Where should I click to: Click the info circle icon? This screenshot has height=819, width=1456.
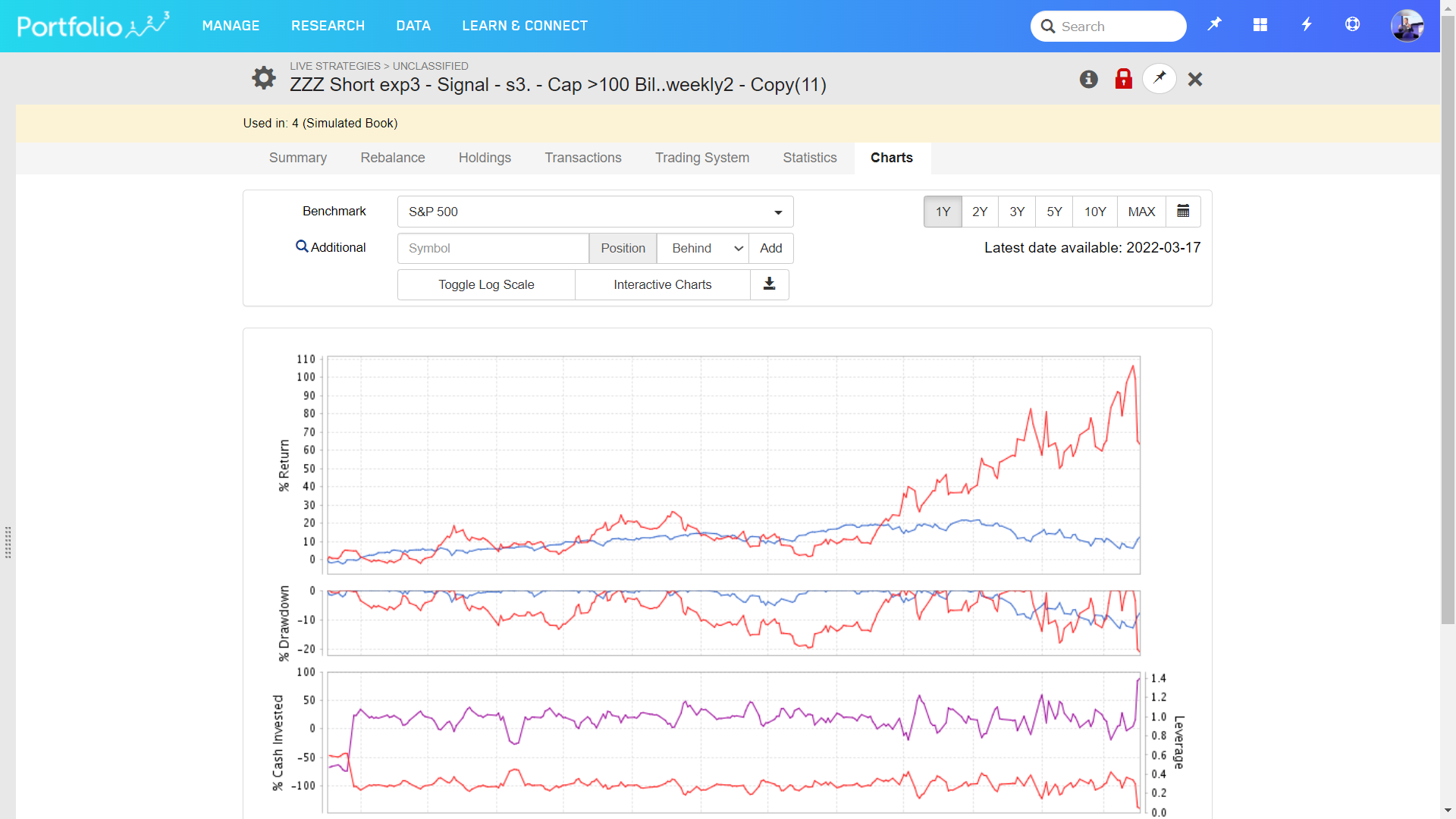point(1088,79)
